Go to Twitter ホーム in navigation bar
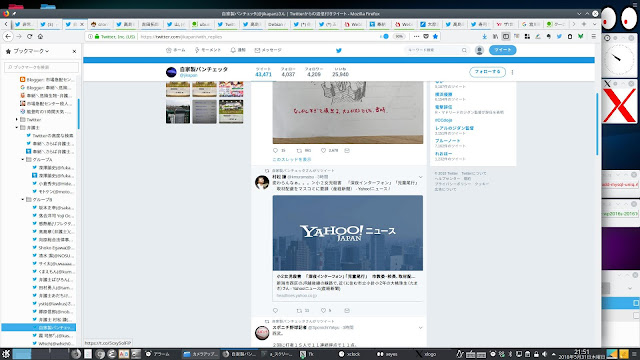 [176, 50]
